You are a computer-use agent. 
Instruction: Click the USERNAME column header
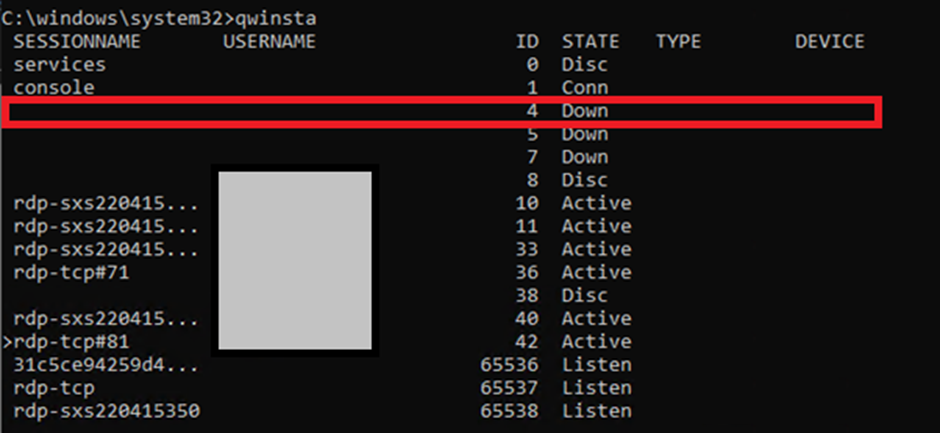pyautogui.click(x=269, y=41)
